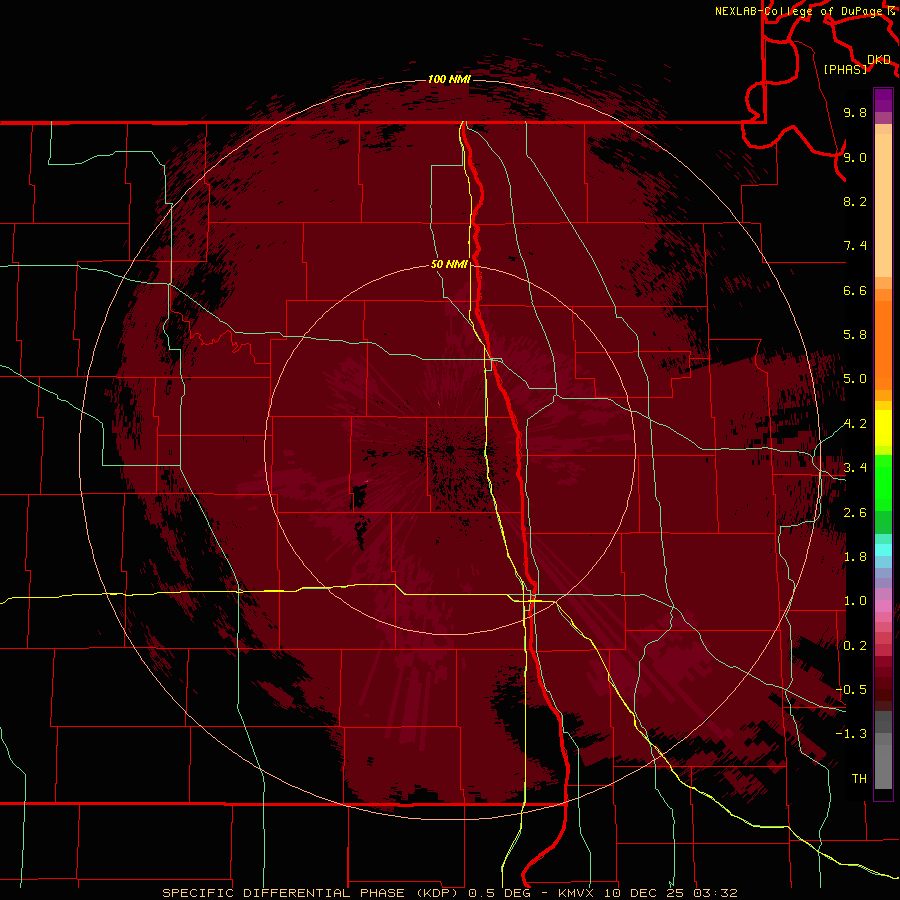Click the 7.4 value on the color scale
The image size is (900, 900).
(855, 246)
